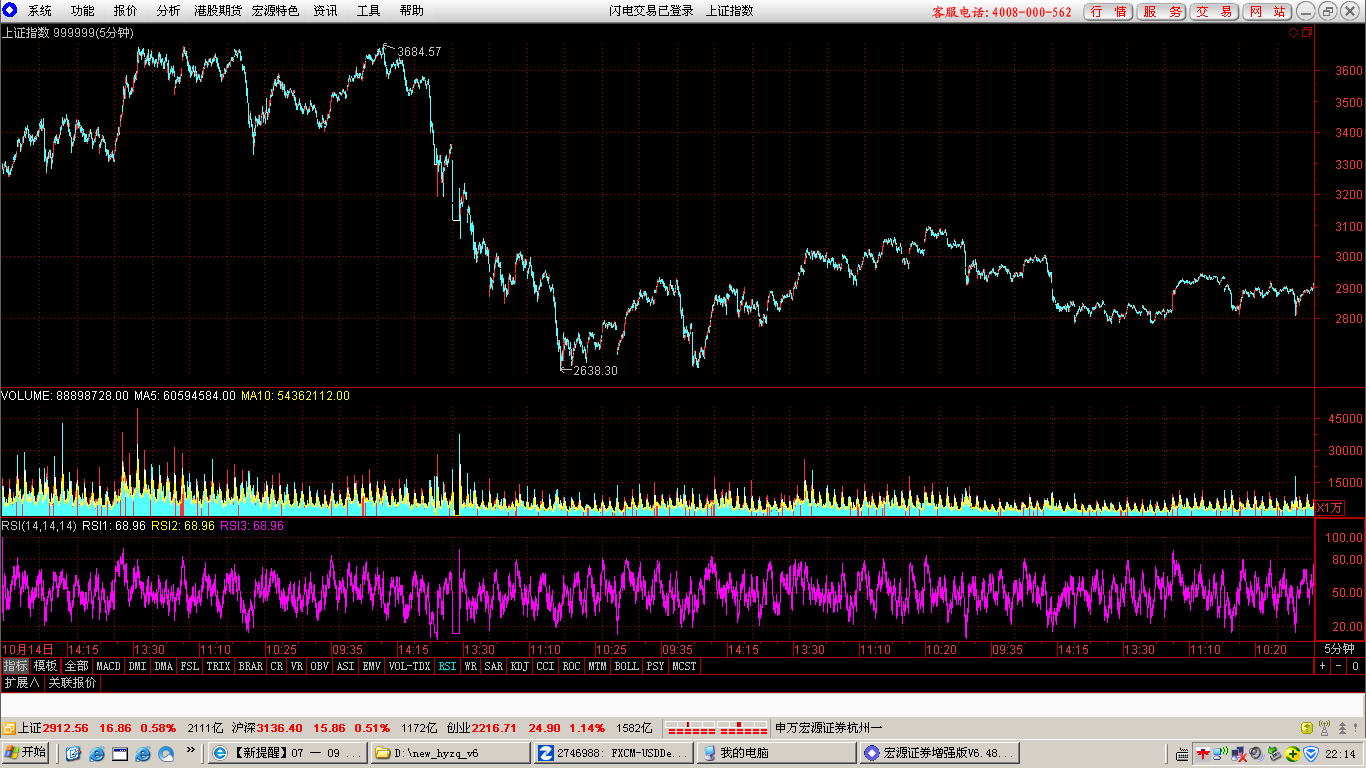Open the 港股期货 menu
1366x768 pixels.
tap(218, 11)
